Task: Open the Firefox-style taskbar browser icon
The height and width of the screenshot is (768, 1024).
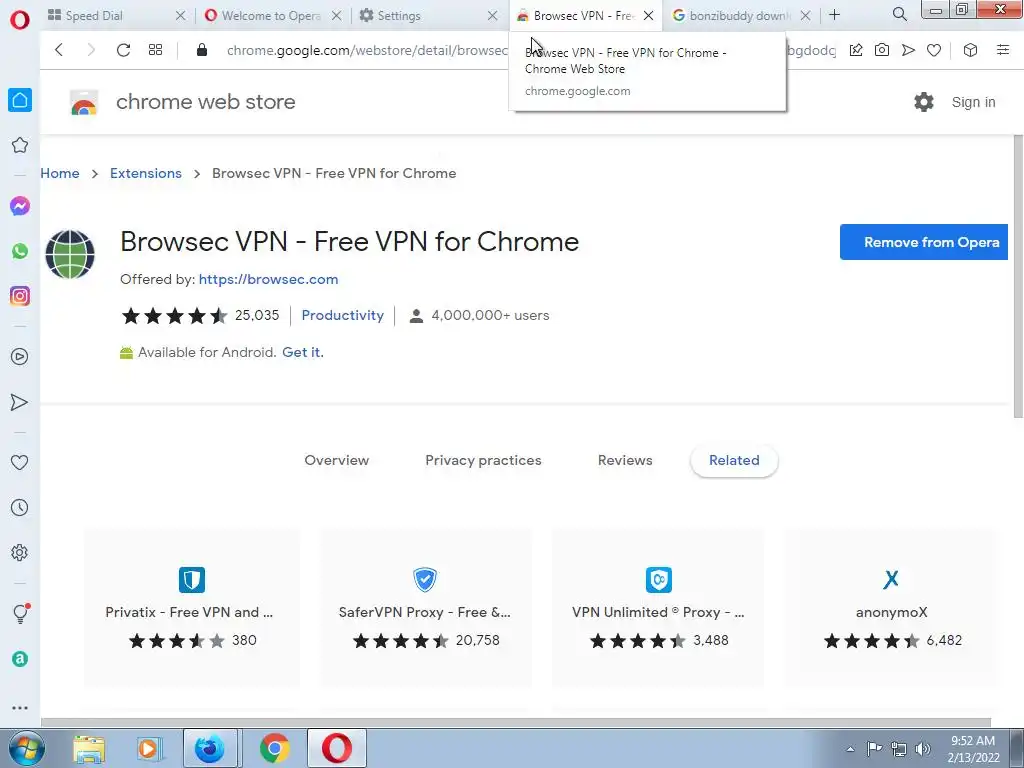Action: point(210,748)
